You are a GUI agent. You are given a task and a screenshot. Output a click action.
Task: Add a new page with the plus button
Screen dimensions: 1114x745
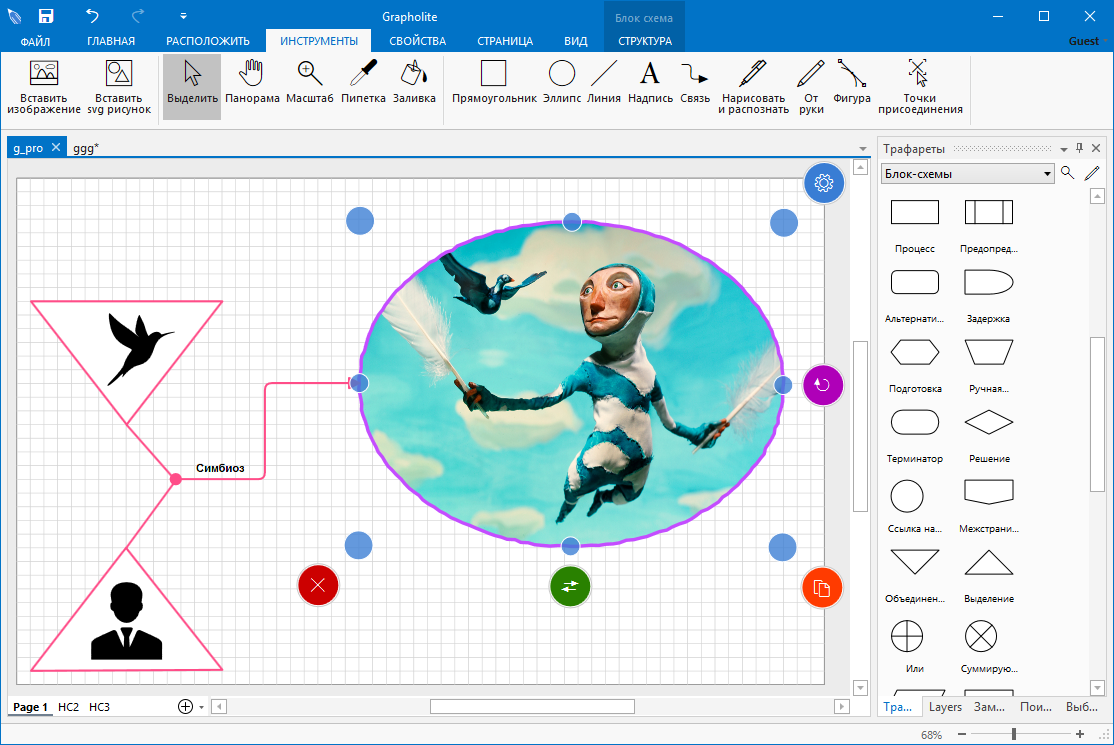click(x=185, y=706)
